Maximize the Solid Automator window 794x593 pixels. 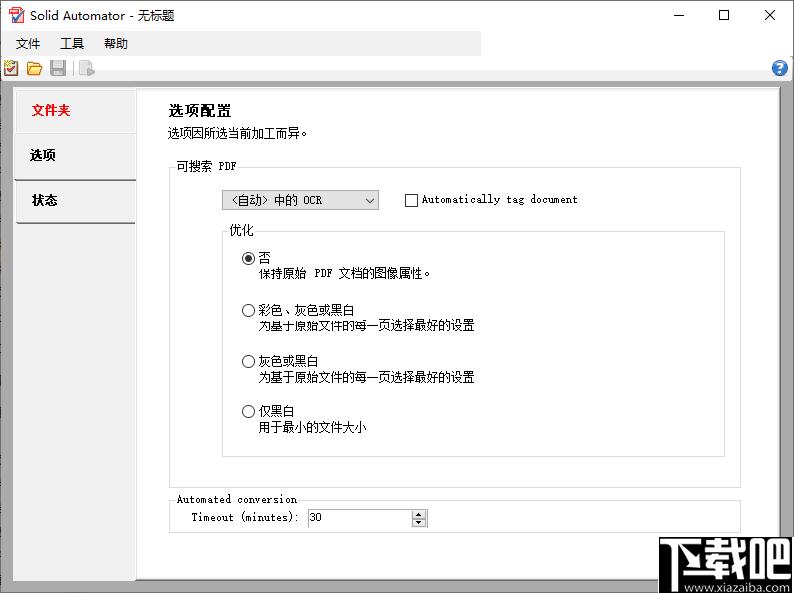click(724, 15)
